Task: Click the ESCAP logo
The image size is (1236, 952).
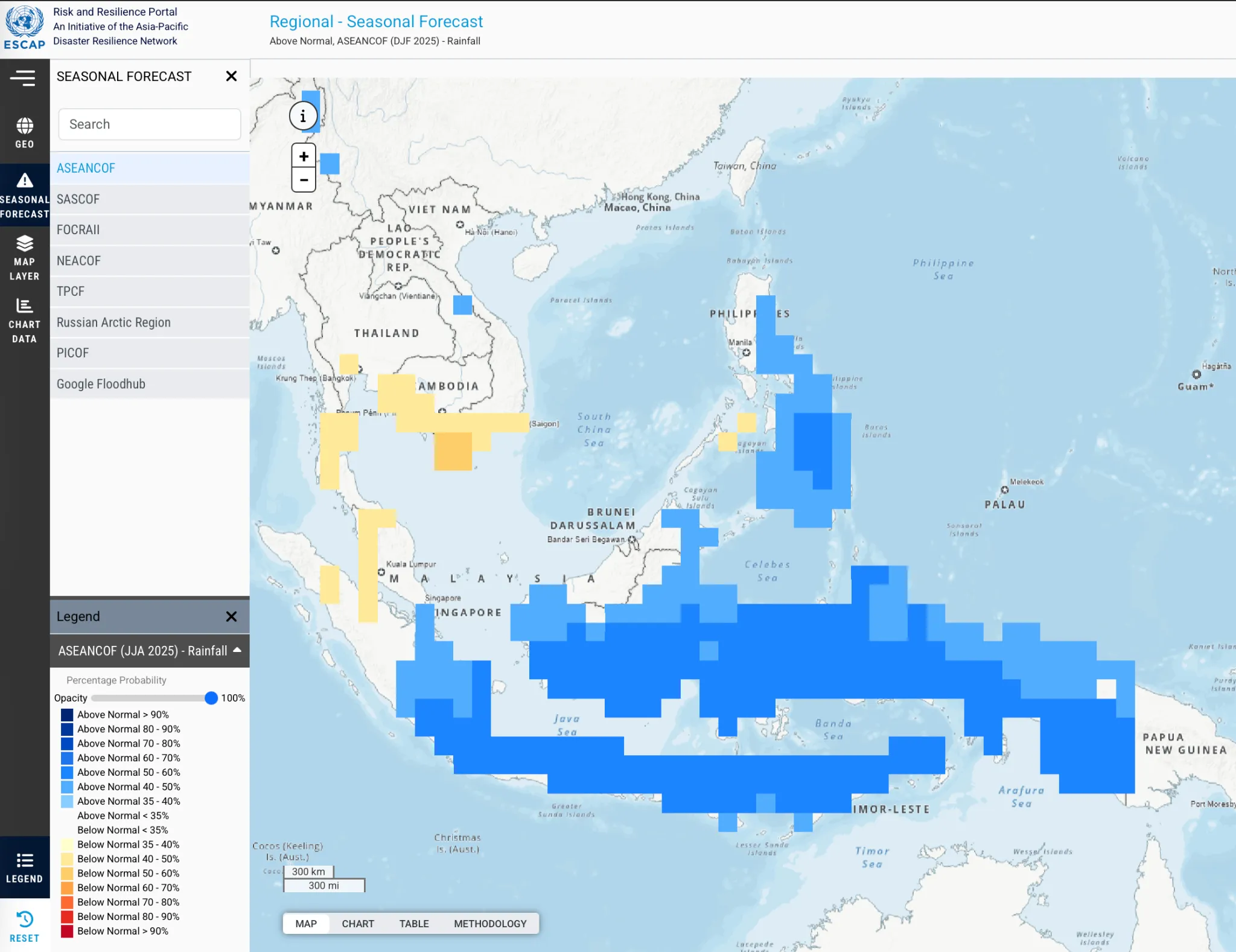Action: pos(25,27)
